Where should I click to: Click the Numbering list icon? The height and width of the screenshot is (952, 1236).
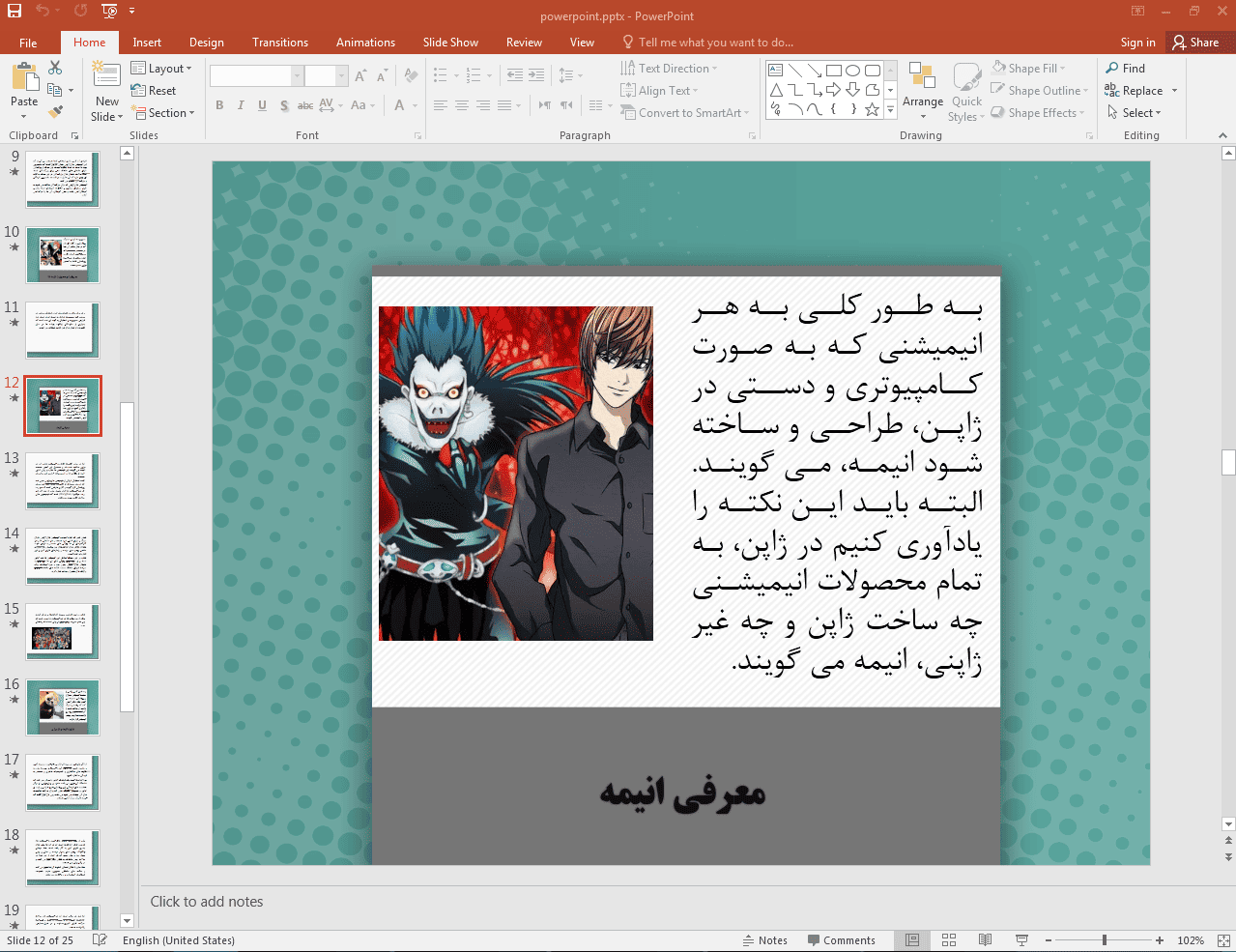click(474, 75)
